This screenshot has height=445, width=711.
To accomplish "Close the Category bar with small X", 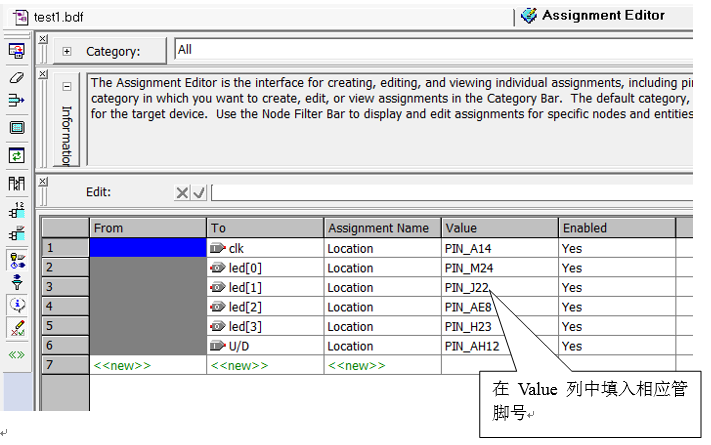I will click(42, 39).
